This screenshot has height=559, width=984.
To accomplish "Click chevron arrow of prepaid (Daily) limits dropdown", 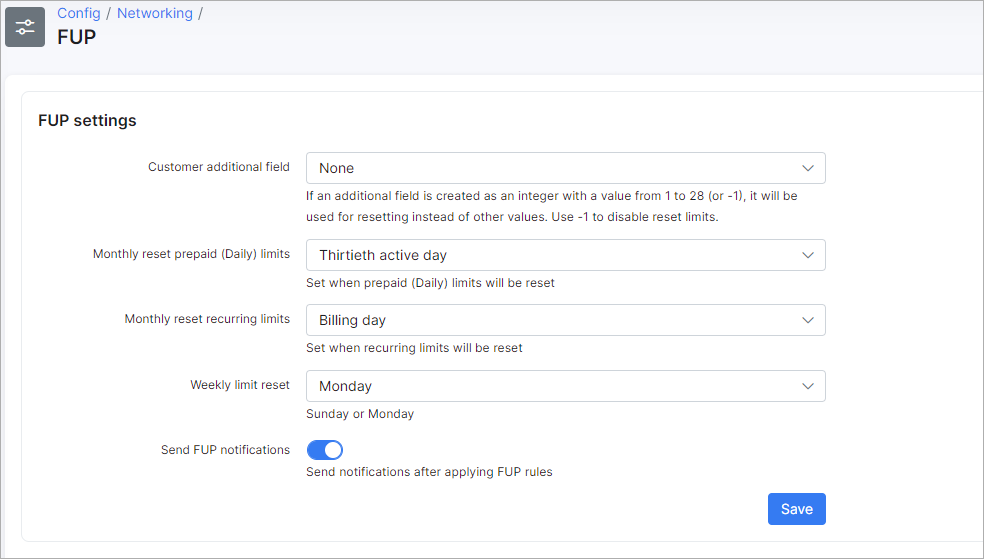I will (x=808, y=255).
